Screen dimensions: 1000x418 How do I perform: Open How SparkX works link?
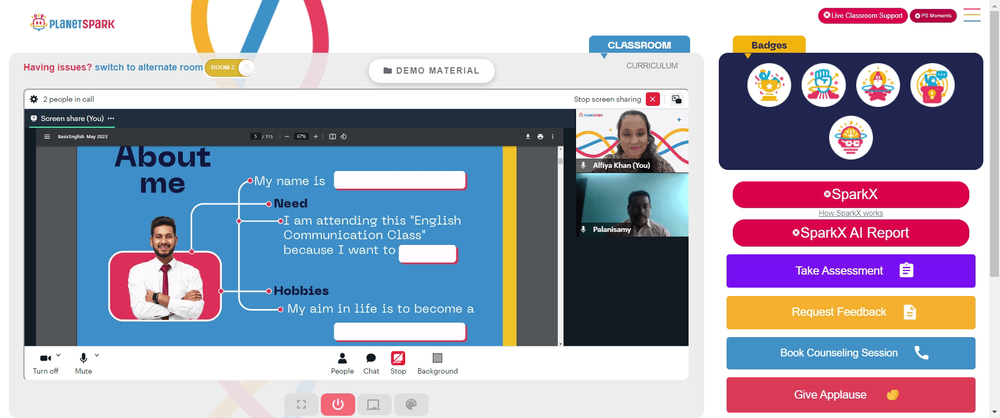[851, 213]
